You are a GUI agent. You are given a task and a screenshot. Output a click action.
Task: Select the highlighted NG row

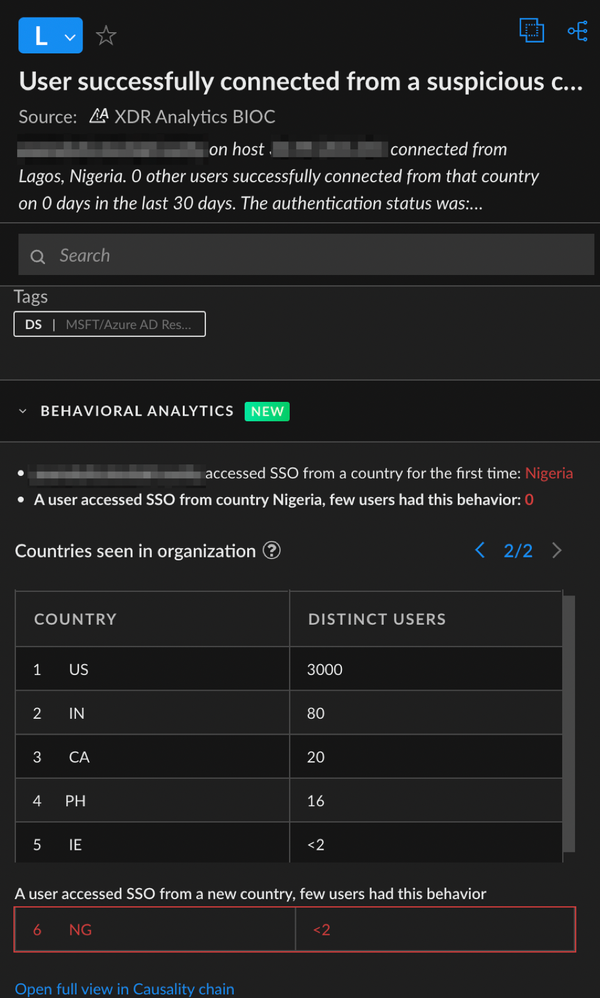[x=295, y=930]
